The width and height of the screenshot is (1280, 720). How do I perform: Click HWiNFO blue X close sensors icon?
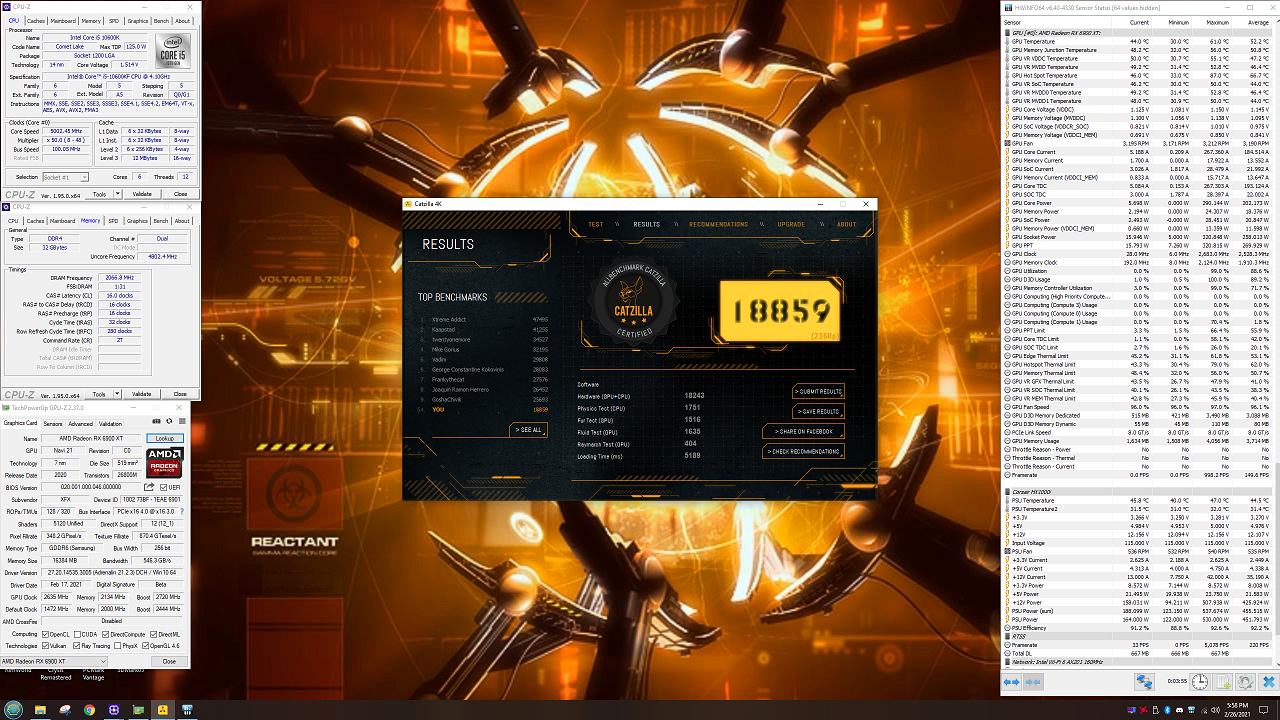[1269, 682]
